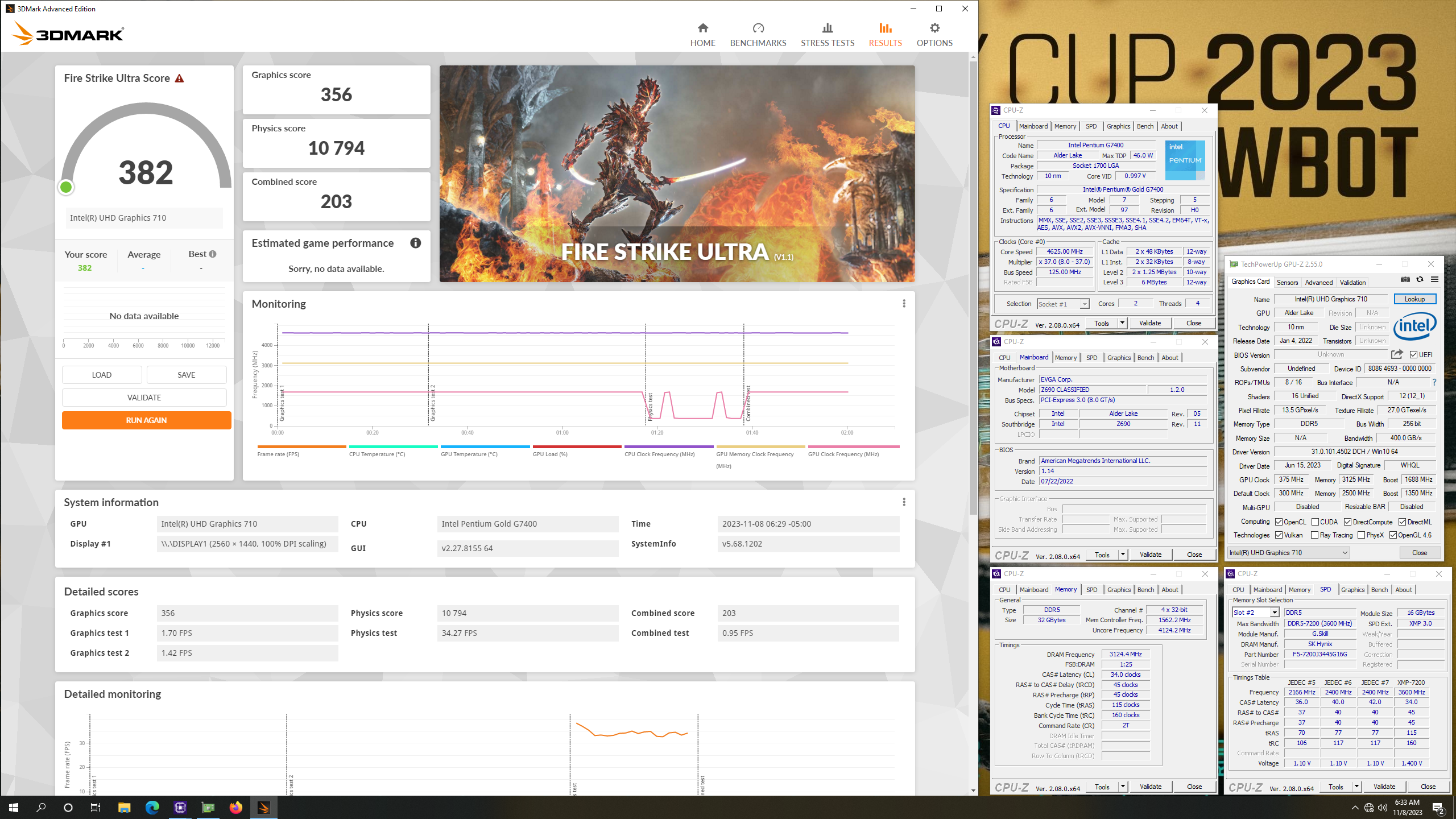The height and width of the screenshot is (819, 1456).
Task: Toggle the DirectML checkbox
Action: 1403,522
